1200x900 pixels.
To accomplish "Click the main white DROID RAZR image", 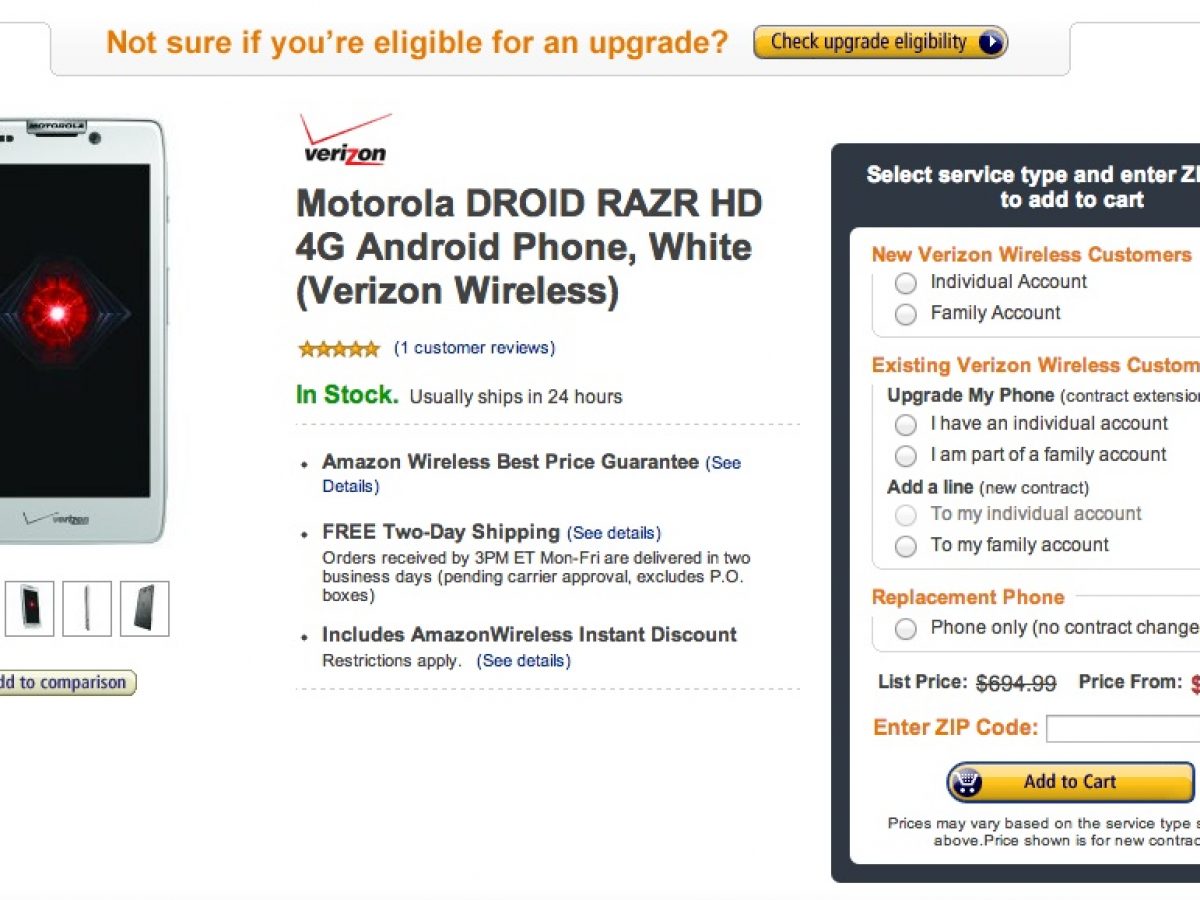I will (75, 330).
